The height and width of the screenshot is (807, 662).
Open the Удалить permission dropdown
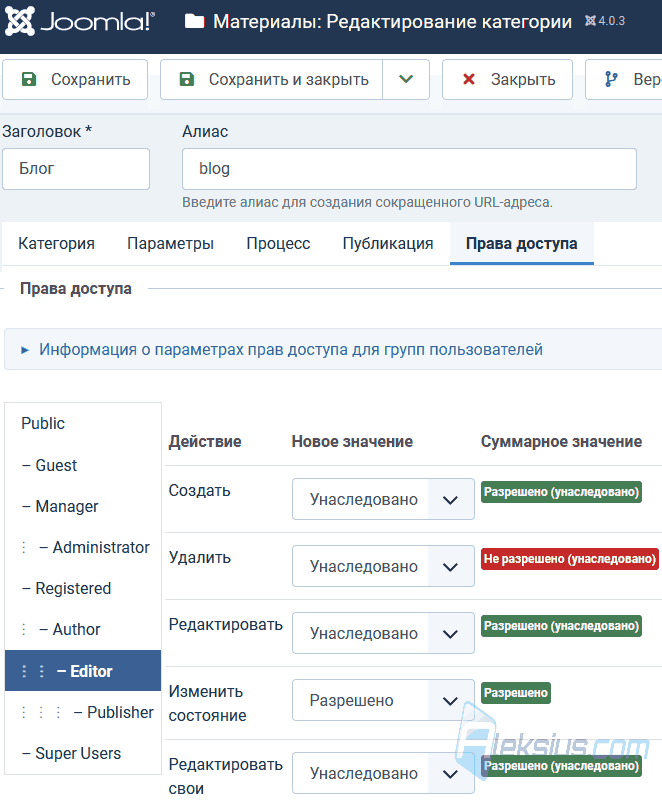383,566
